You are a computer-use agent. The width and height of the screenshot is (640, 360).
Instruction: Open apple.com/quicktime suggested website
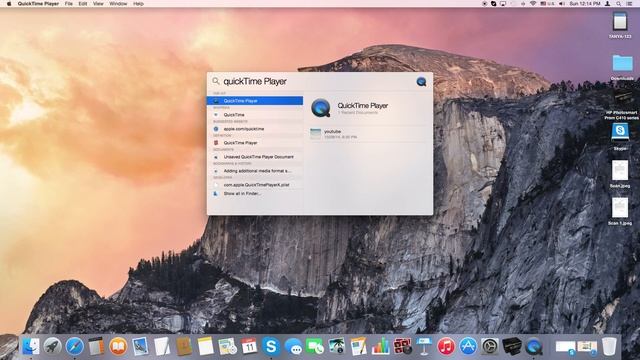click(255, 129)
